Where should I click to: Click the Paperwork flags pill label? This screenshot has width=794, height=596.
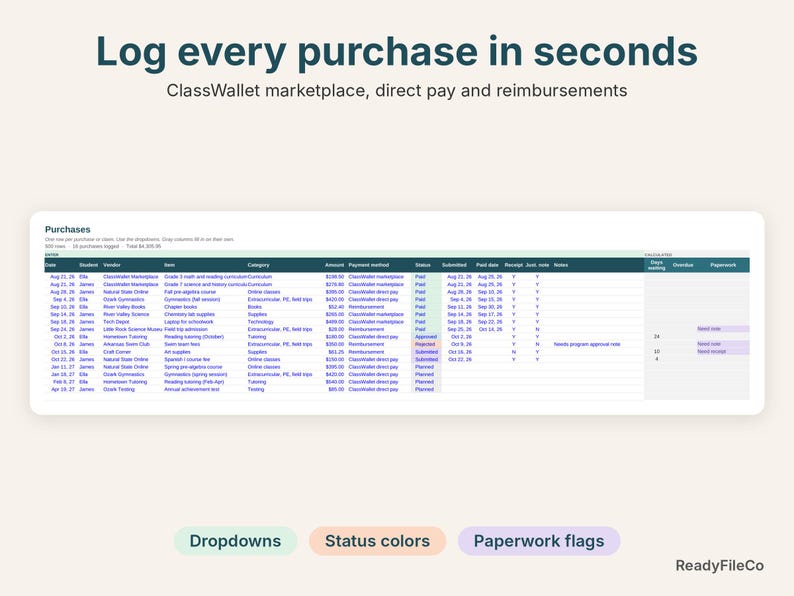(539, 541)
